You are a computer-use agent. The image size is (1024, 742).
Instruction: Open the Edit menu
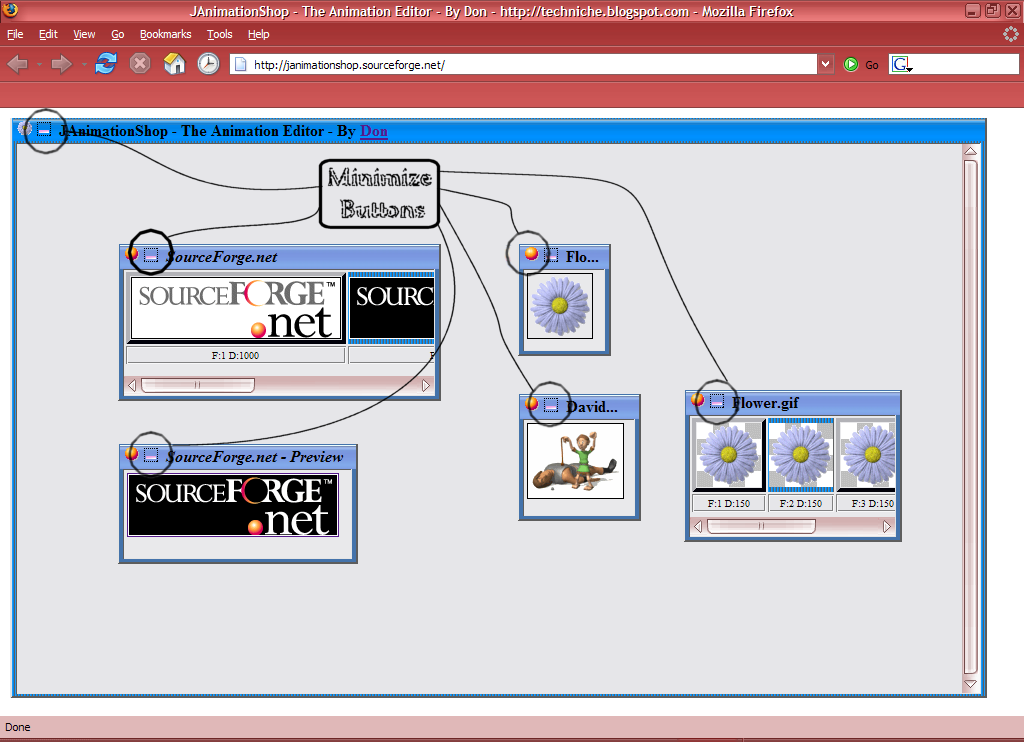click(48, 34)
